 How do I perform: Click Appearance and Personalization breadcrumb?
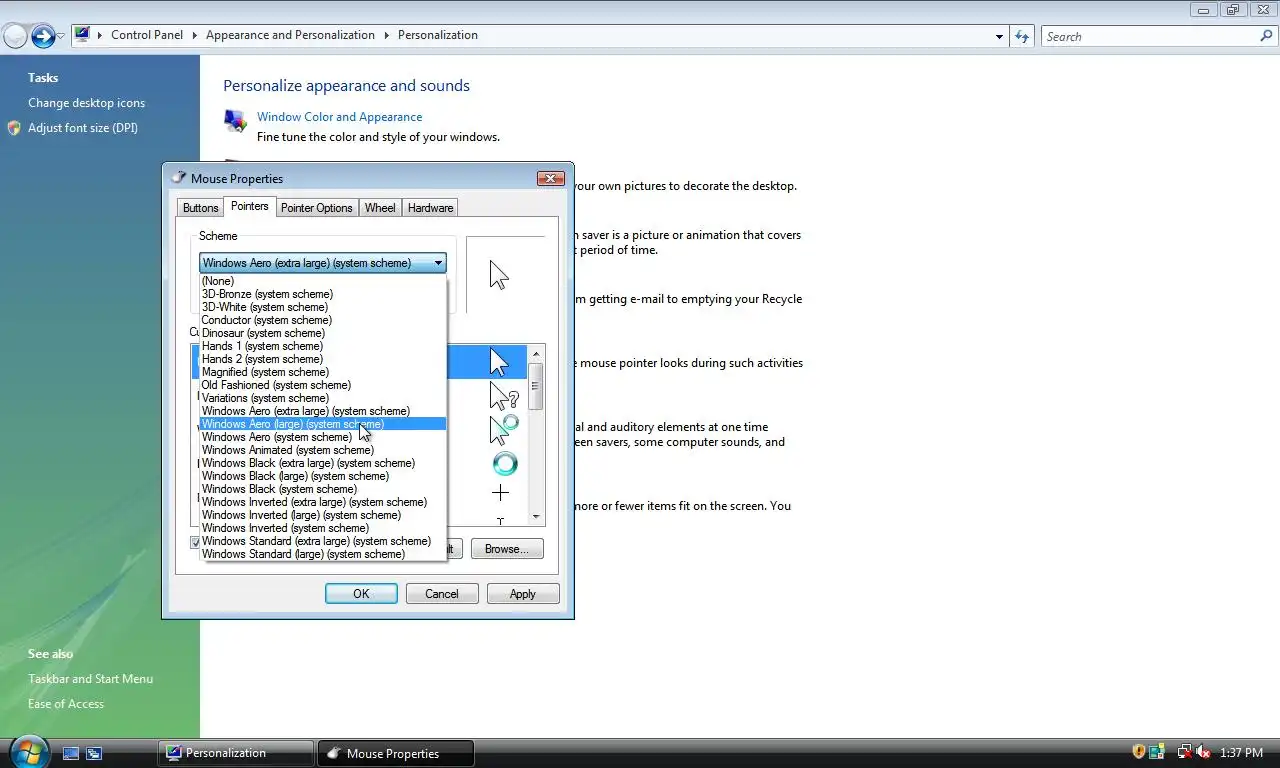coord(290,35)
